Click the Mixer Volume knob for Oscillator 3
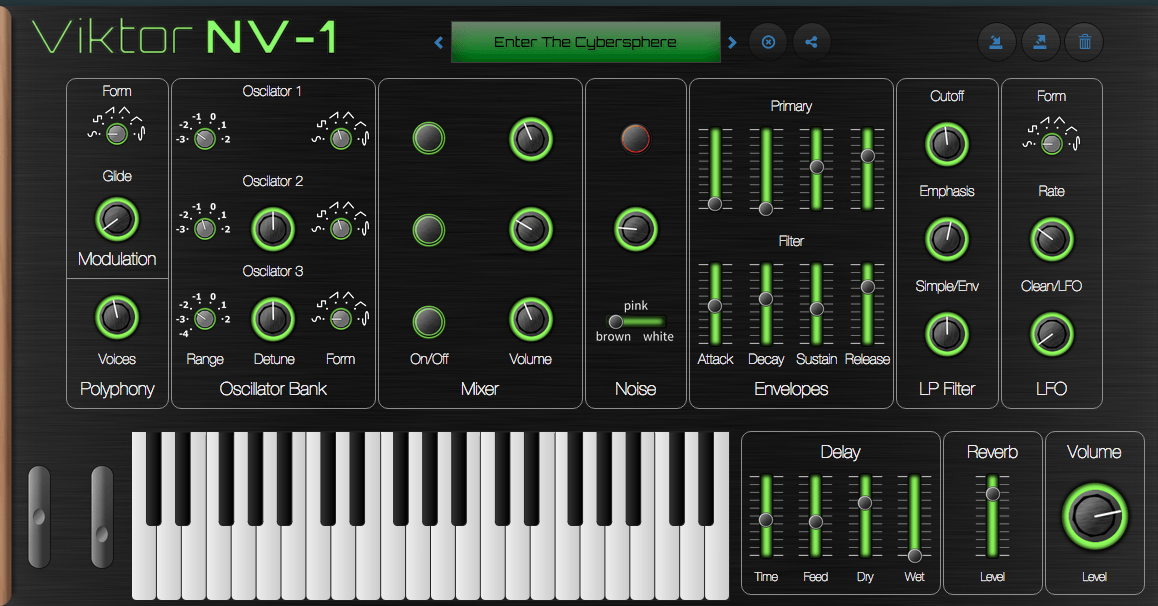1158x606 pixels. [530, 320]
